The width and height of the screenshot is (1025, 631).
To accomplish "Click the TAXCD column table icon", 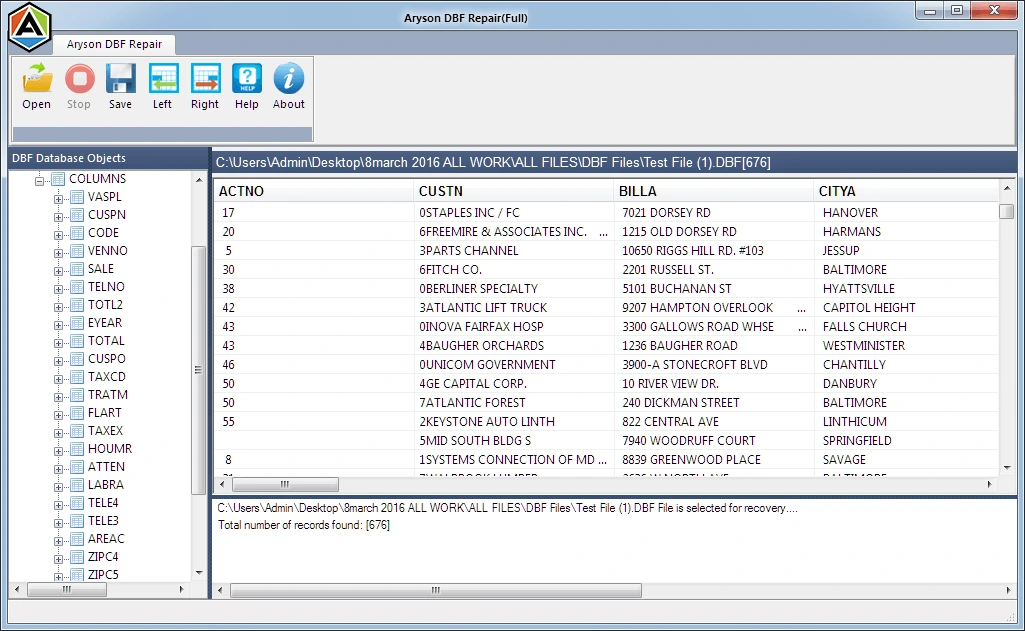I will point(77,377).
